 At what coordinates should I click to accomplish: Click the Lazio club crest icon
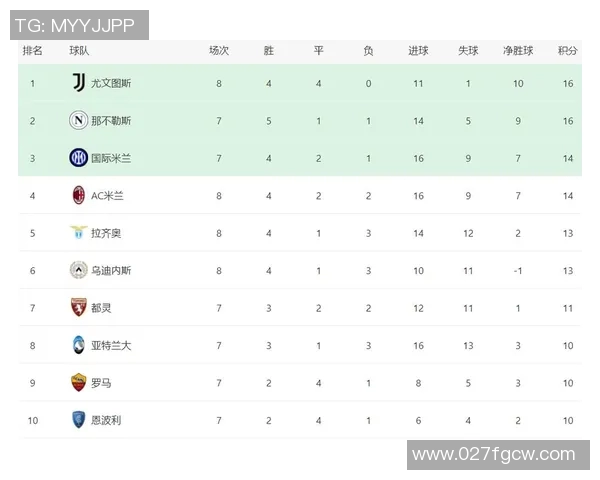(x=78, y=233)
